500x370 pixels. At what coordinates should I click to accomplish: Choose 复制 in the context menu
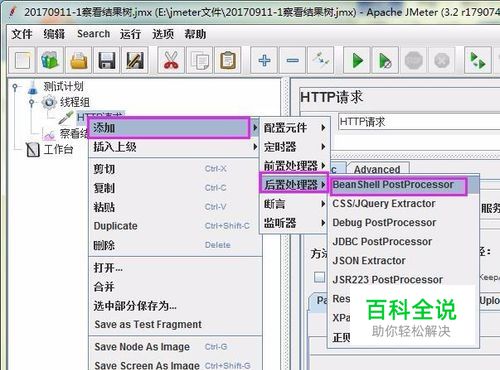[175, 188]
